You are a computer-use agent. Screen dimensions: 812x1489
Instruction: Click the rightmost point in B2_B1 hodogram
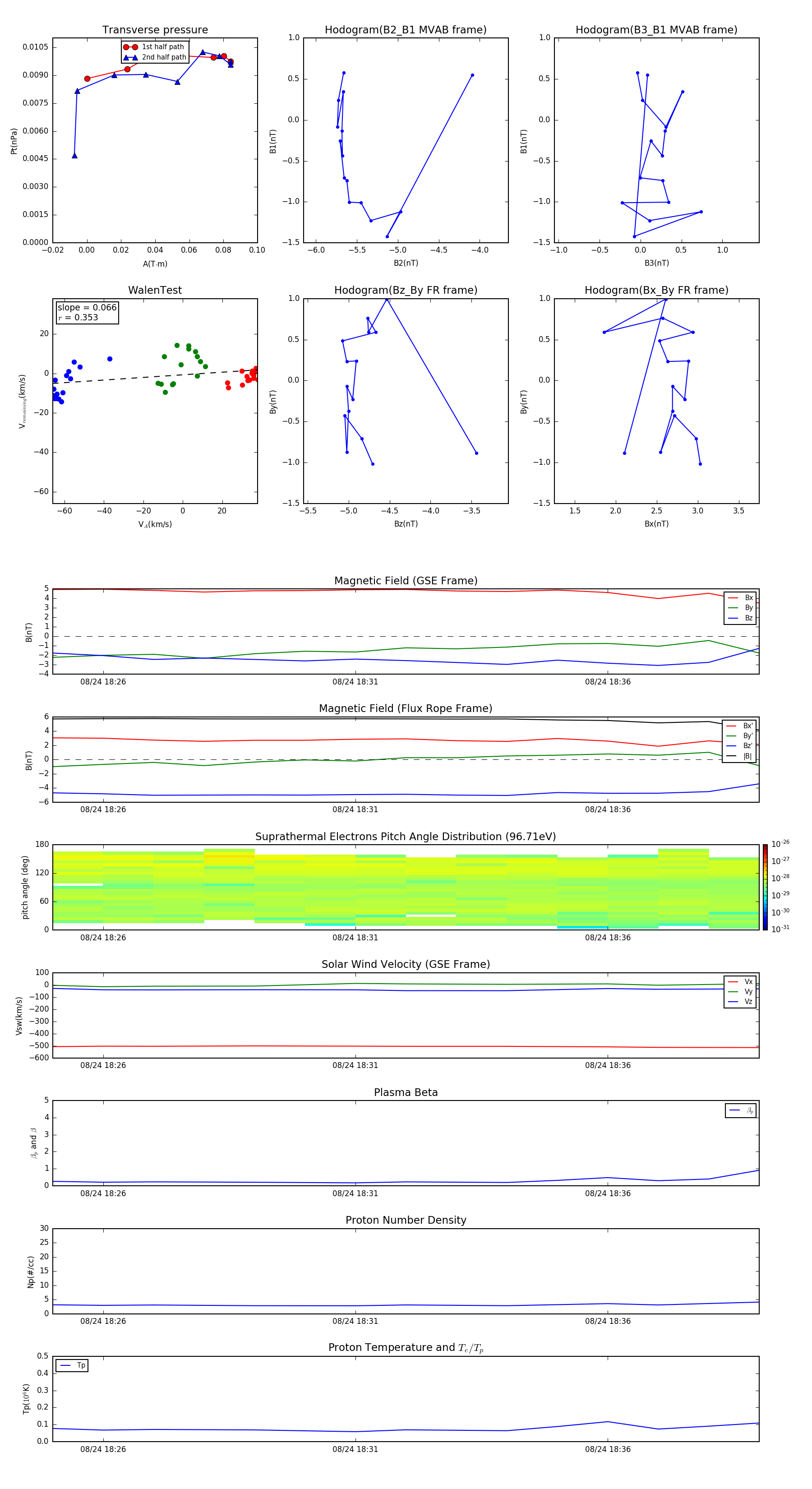click(x=472, y=75)
